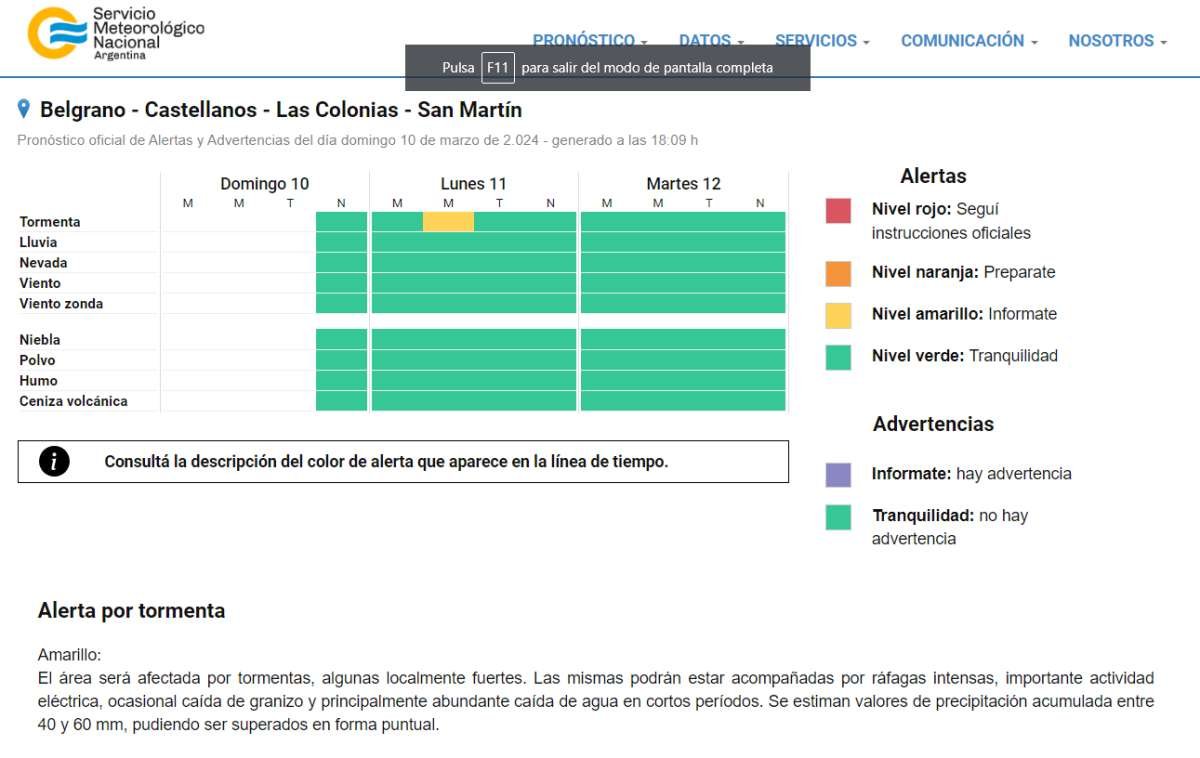Click the yellow Nivel amarillo swatch
The height and width of the screenshot is (758, 1200).
[x=838, y=315]
